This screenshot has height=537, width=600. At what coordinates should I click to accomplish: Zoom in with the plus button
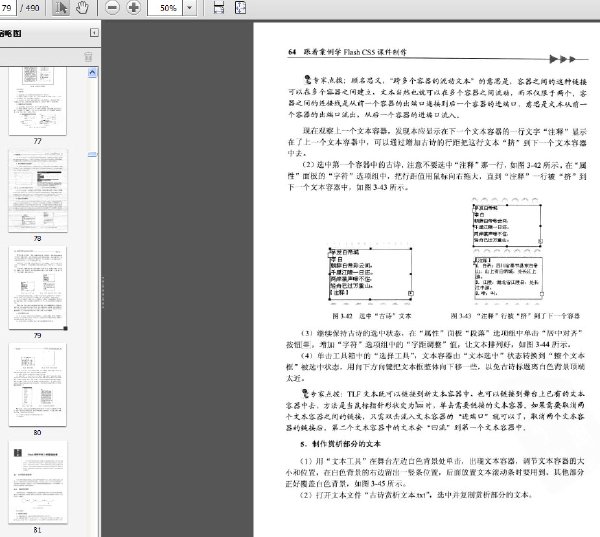[134, 8]
